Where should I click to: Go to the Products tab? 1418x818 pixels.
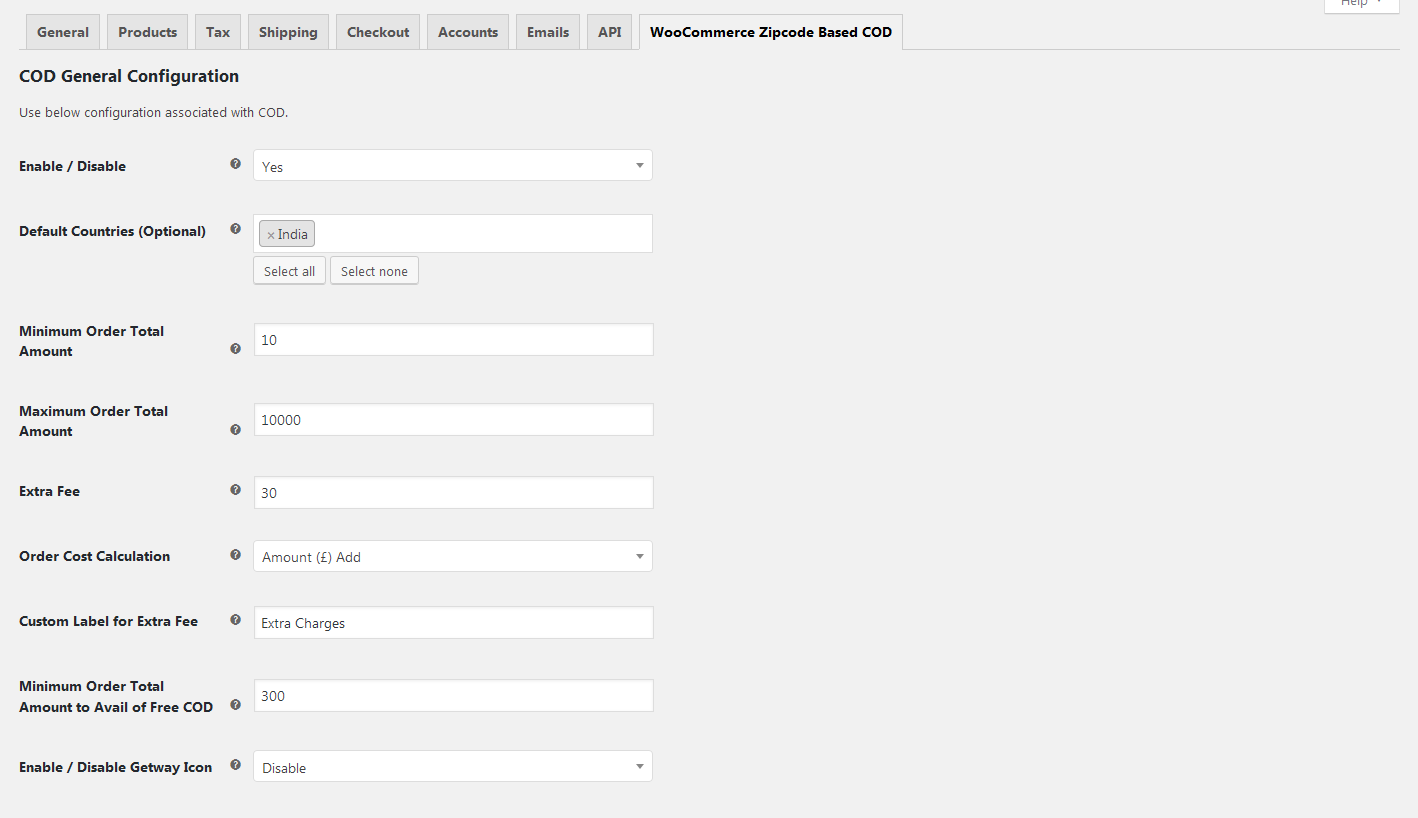(147, 32)
